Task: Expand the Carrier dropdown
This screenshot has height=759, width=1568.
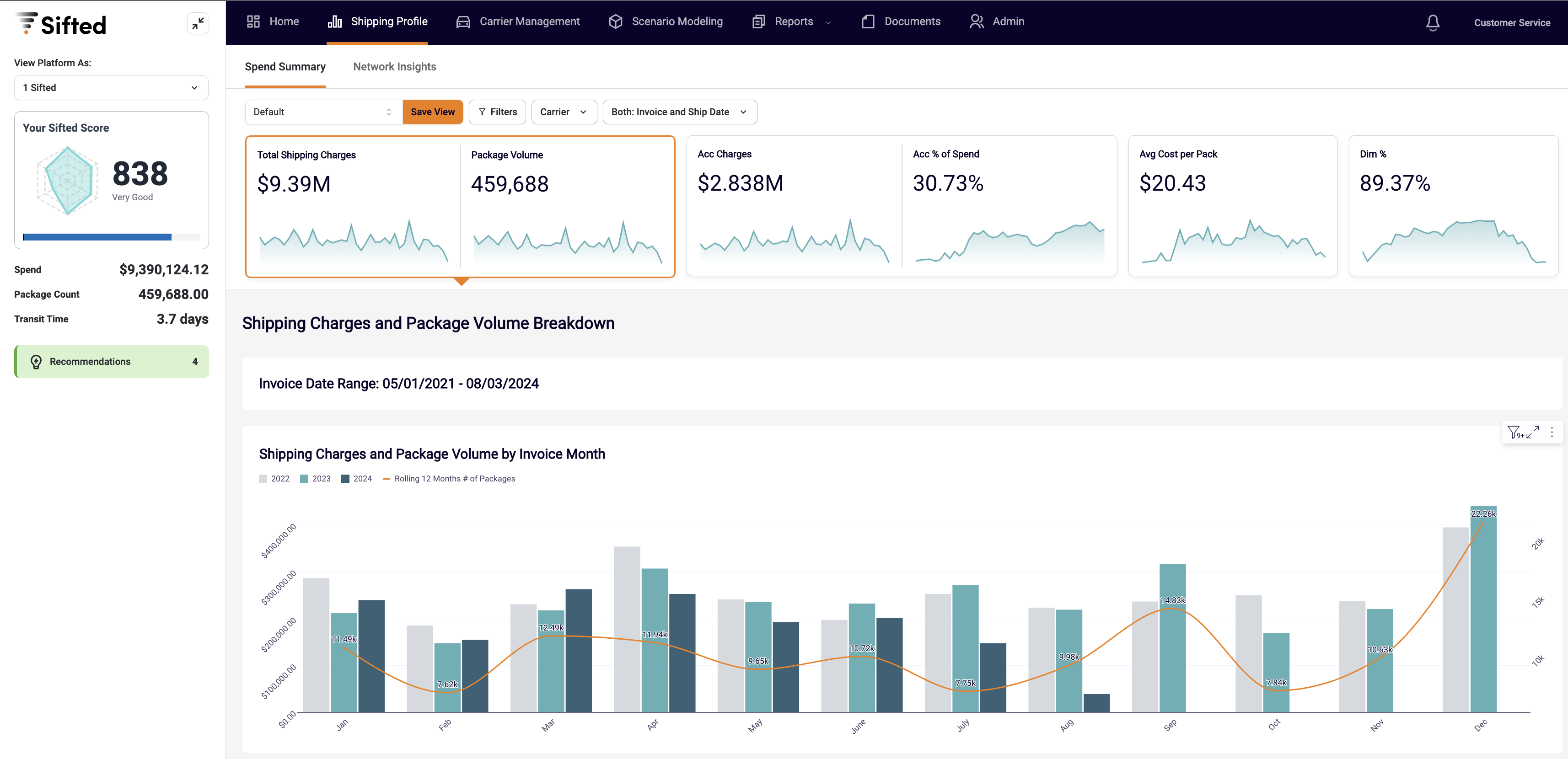Action: pyautogui.click(x=563, y=112)
